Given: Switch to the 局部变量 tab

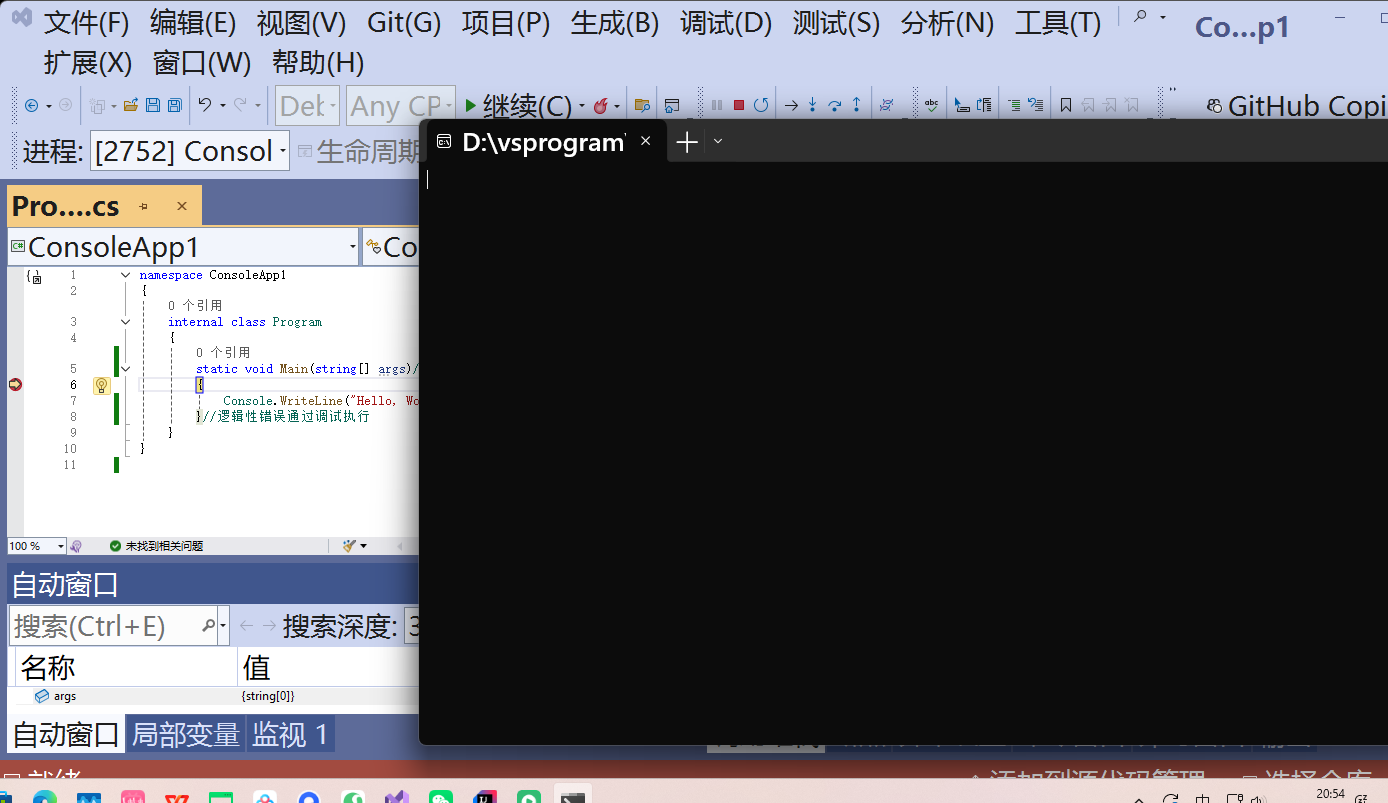Looking at the screenshot, I should tap(185, 733).
